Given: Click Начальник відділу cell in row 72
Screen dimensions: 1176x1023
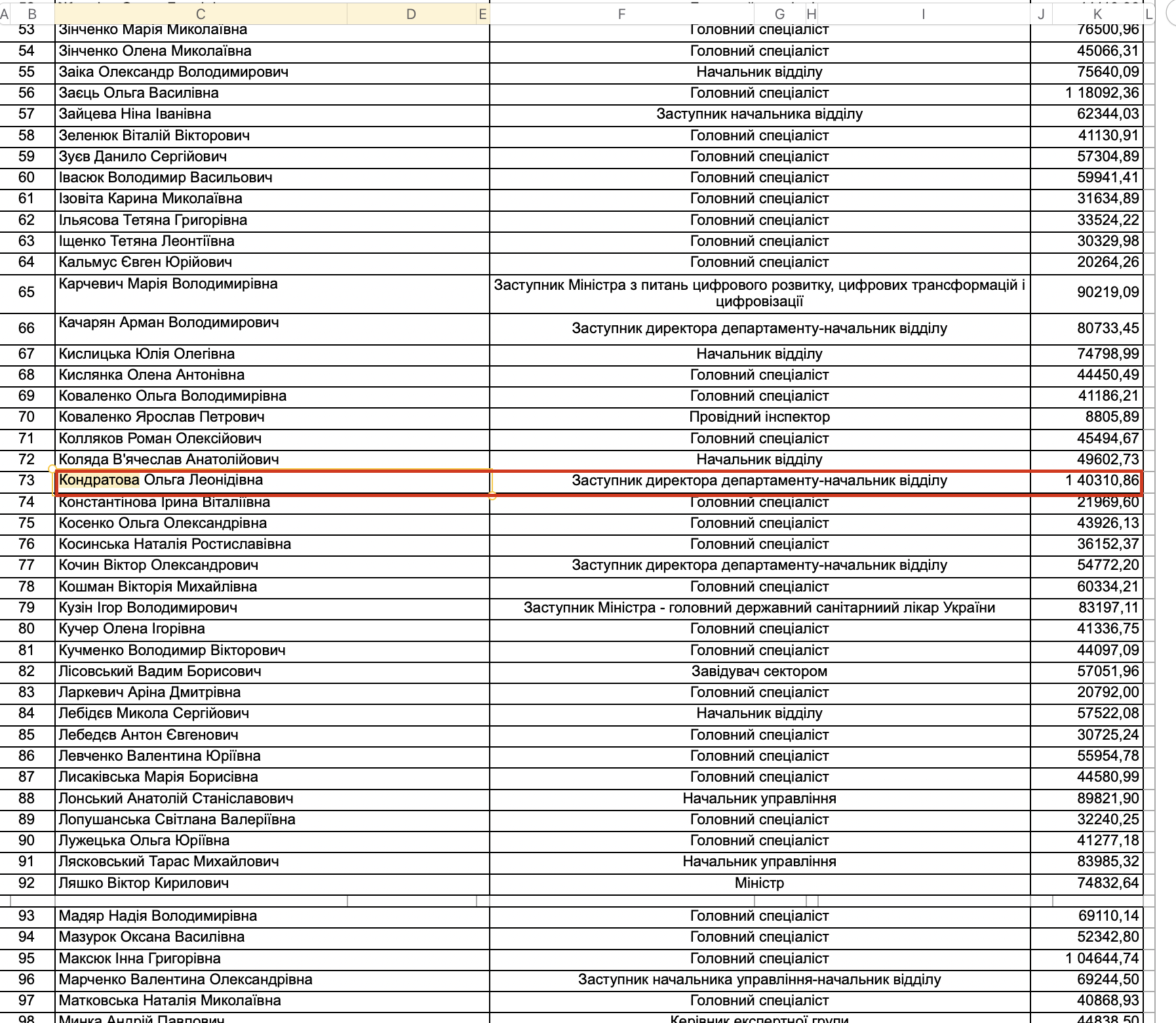Looking at the screenshot, I should point(760,460).
